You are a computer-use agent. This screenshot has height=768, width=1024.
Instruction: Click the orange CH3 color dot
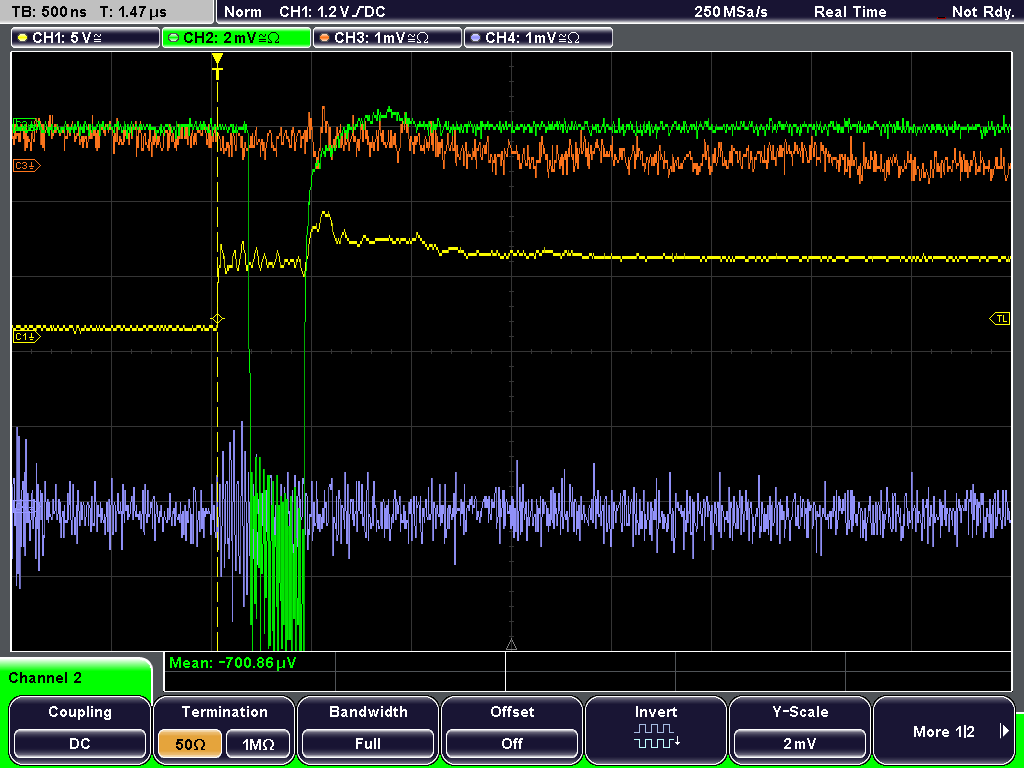(x=324, y=38)
